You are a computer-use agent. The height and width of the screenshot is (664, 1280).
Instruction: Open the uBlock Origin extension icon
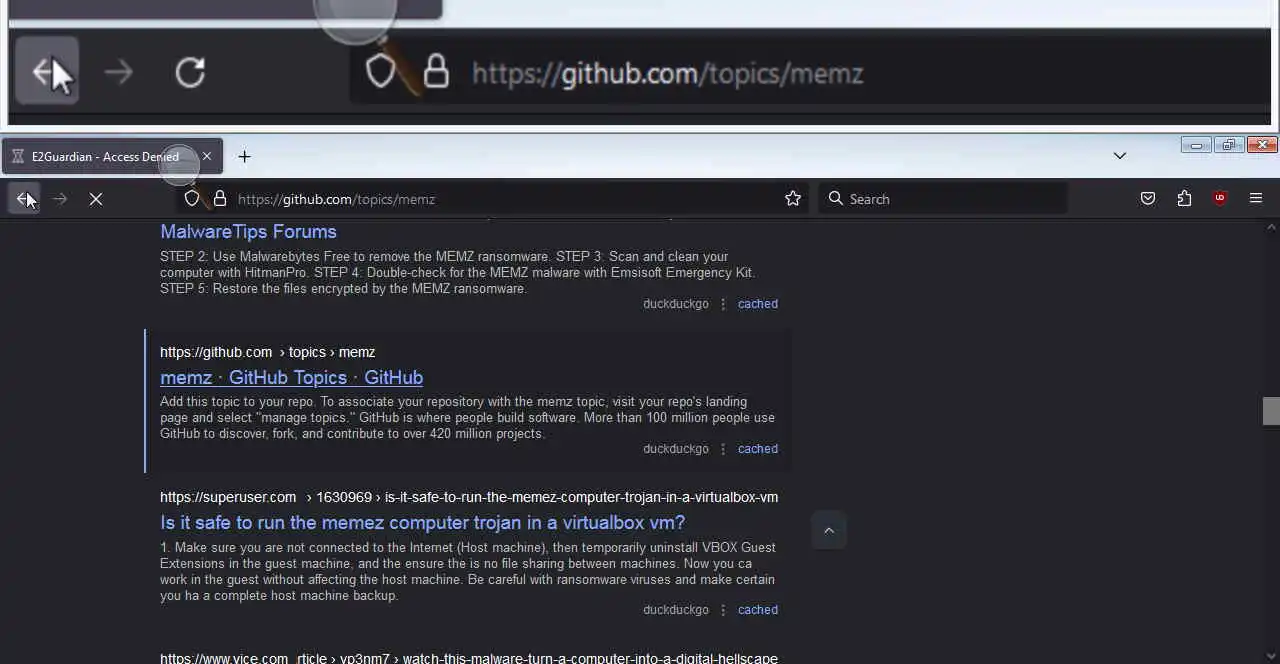coord(1220,199)
